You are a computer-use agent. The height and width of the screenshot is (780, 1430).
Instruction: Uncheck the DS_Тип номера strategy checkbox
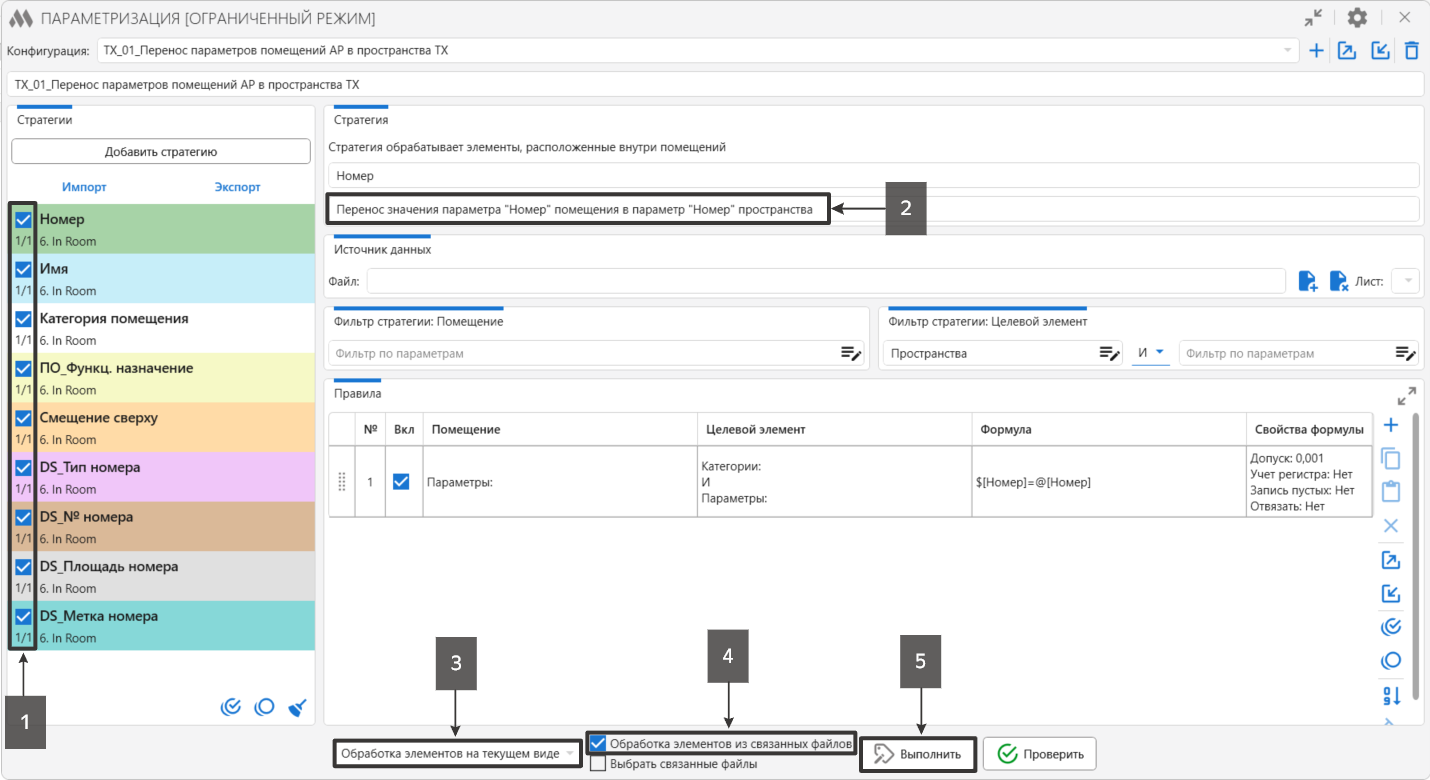click(23, 468)
